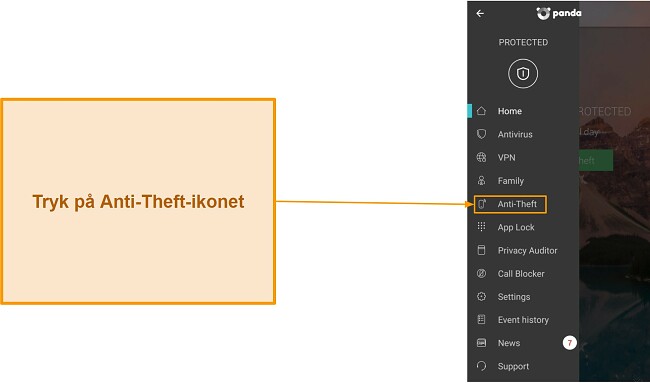This screenshot has width=650, height=383.
Task: Click the green button behind the menu
Action: 596,160
